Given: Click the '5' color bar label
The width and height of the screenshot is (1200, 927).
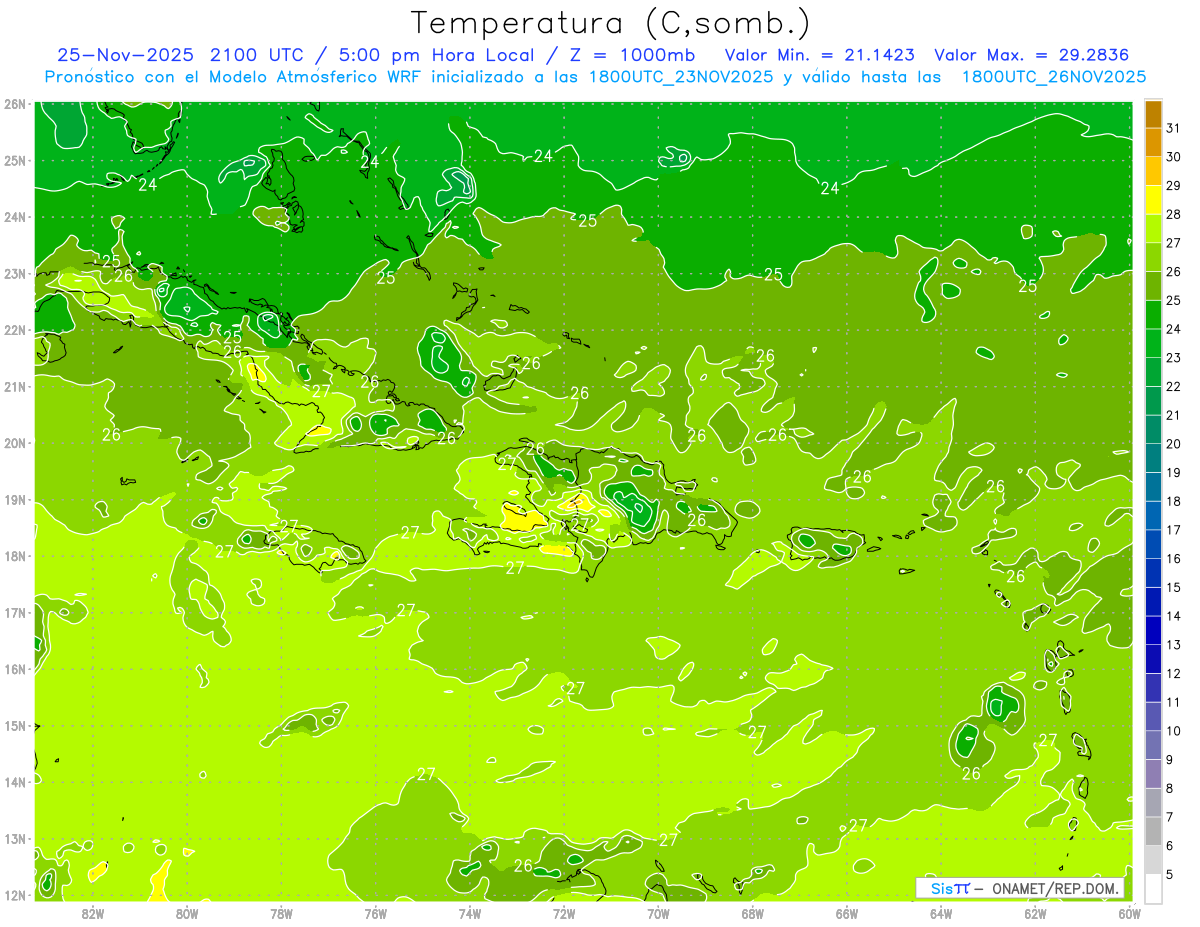Looking at the screenshot, I should click(1170, 875).
